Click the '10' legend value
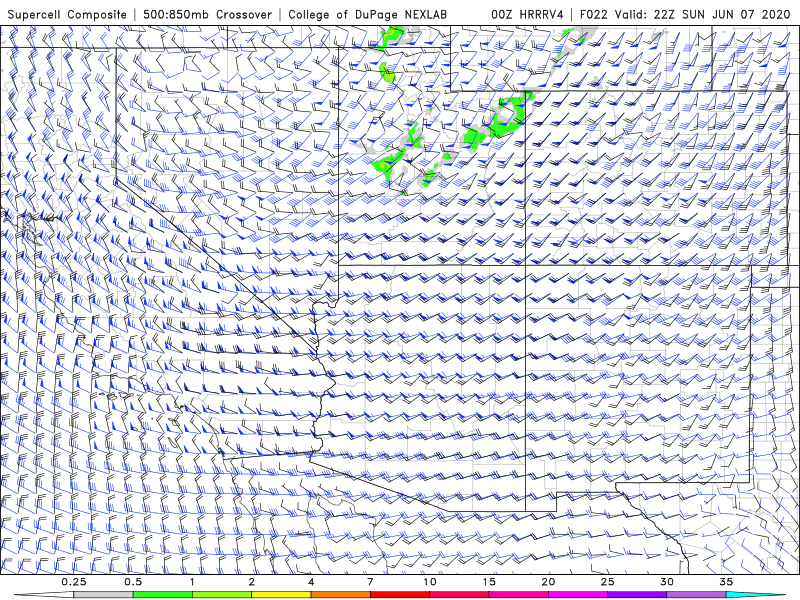Viewport: 800px width, 600px height. pos(430,582)
